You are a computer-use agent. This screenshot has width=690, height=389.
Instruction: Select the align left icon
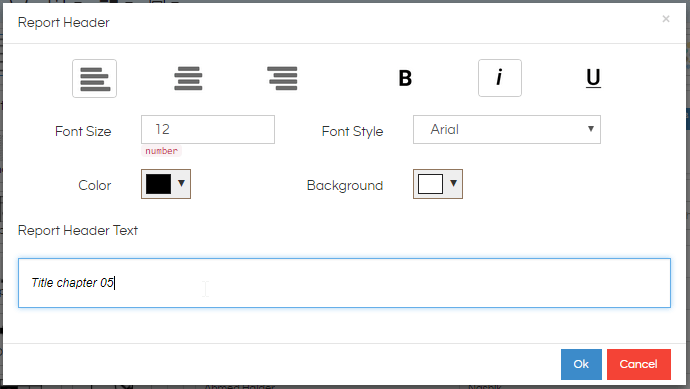(95, 79)
